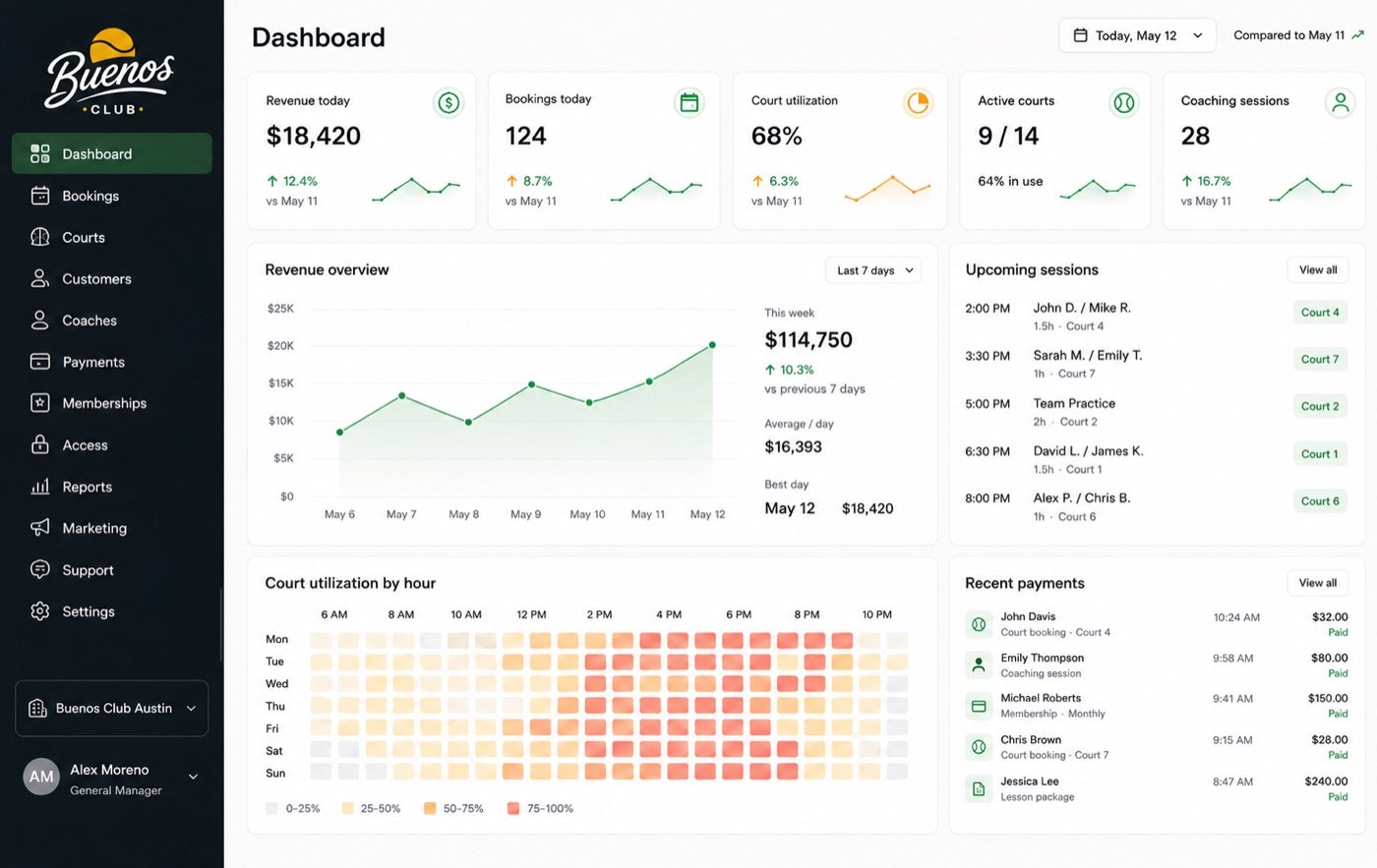Screen dimensions: 1377x868
Task: Go to the Dashboard menu item
Action: tap(112, 153)
